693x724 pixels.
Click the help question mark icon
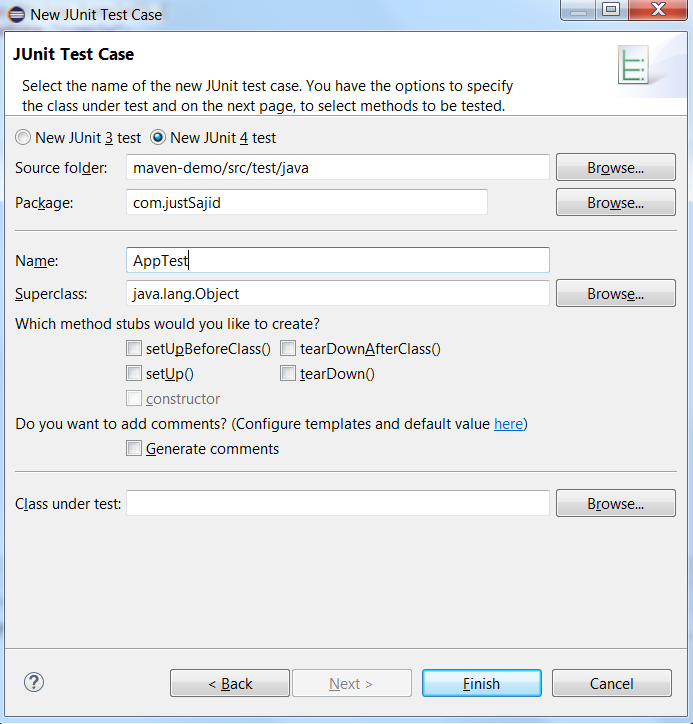(x=34, y=682)
